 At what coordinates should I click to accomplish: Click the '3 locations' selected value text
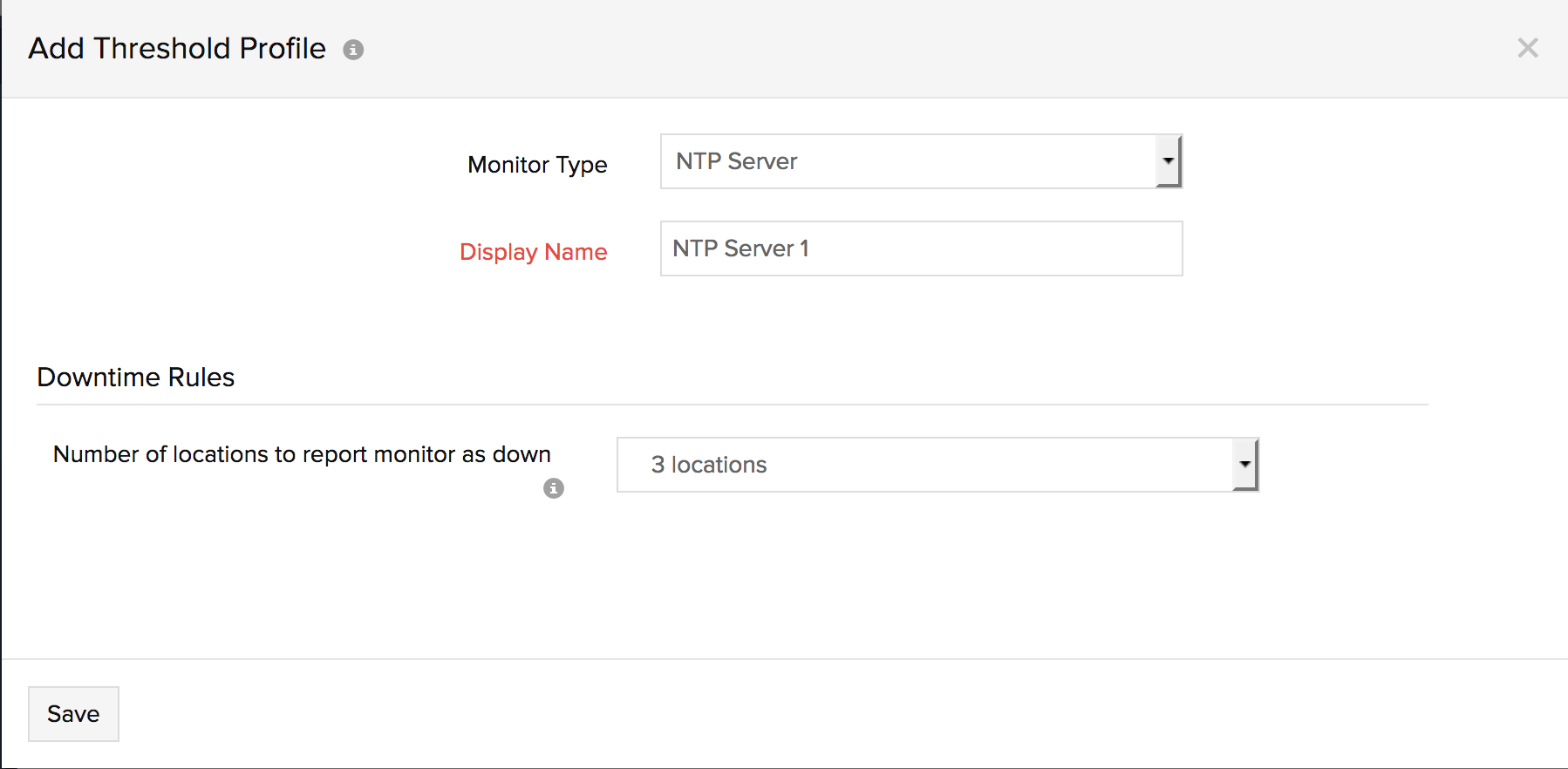[x=709, y=465]
